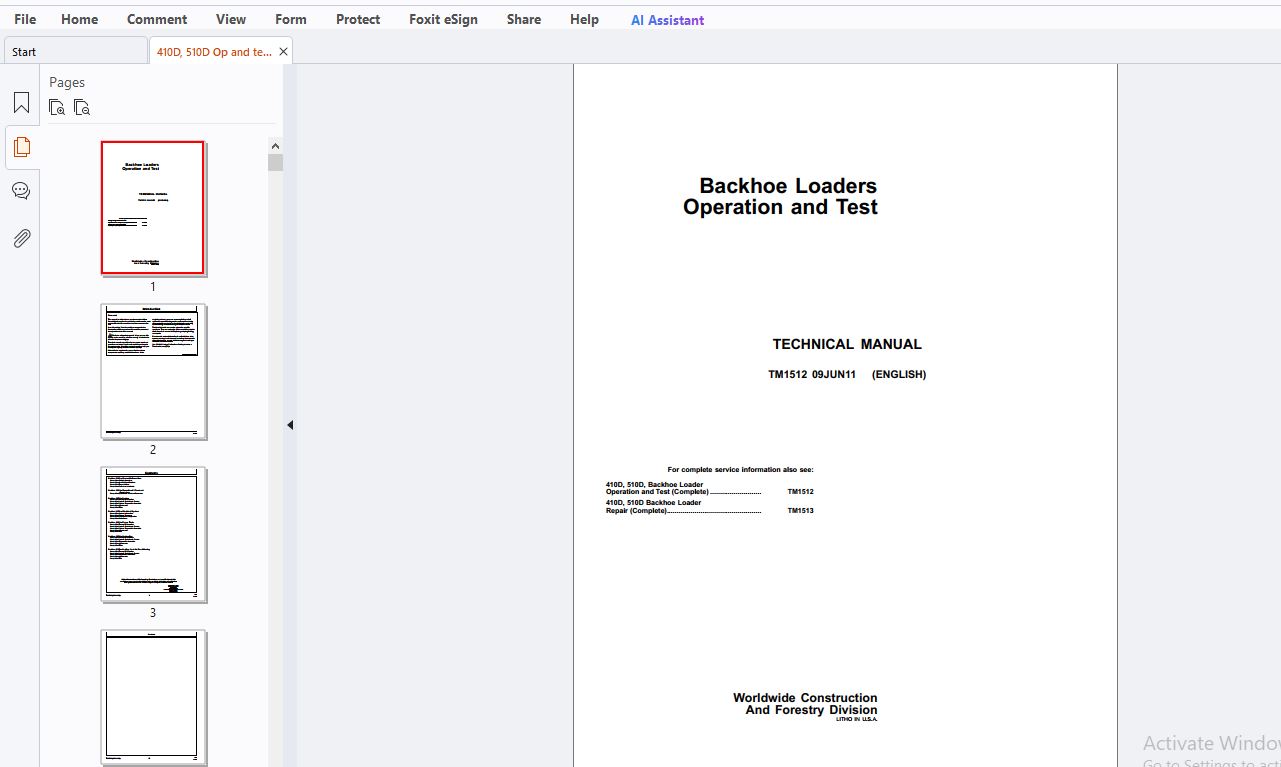Click 'Worldwide Construction' text
The height and width of the screenshot is (767, 1281).
click(x=805, y=698)
